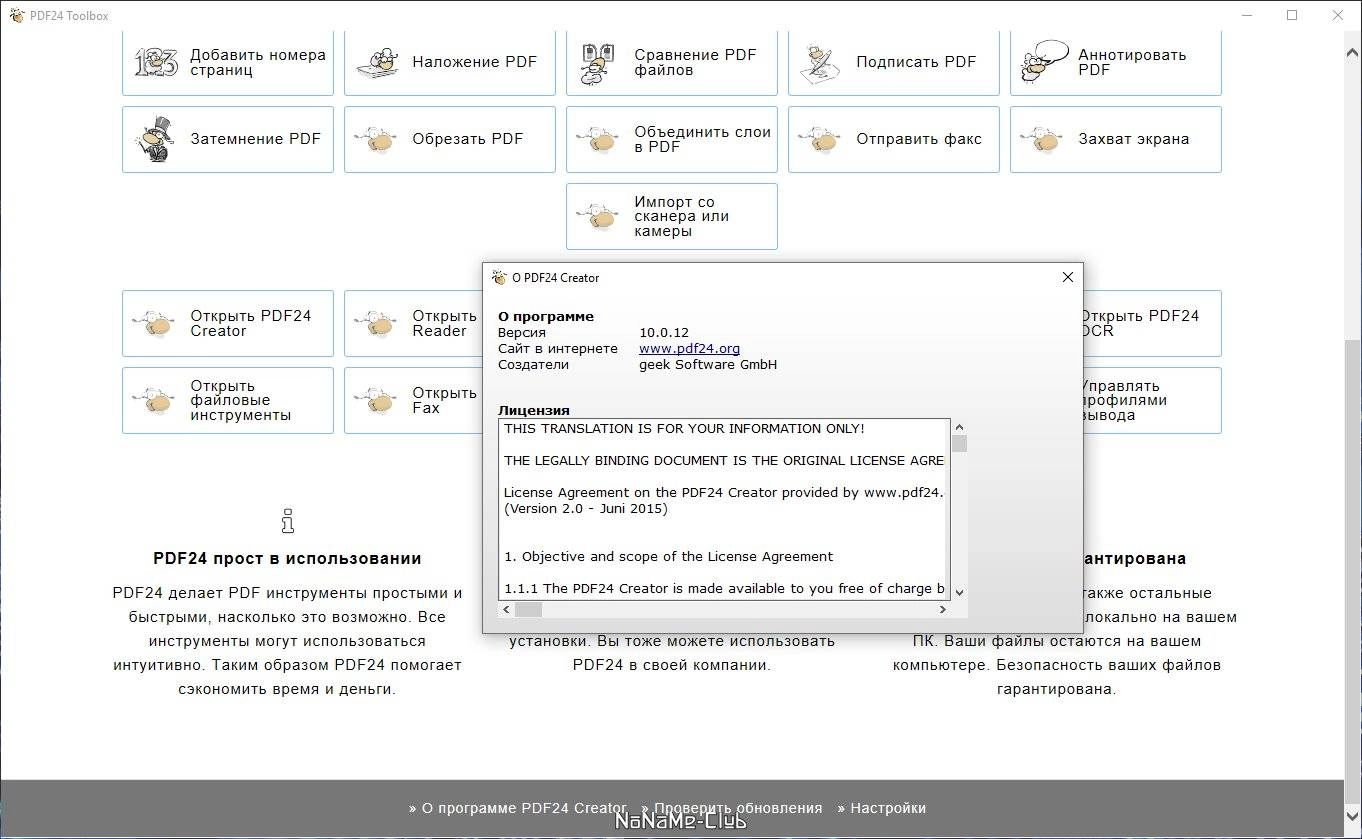
Task: Open the 'Открыть PDF24 OCR' tile
Action: (x=1152, y=323)
